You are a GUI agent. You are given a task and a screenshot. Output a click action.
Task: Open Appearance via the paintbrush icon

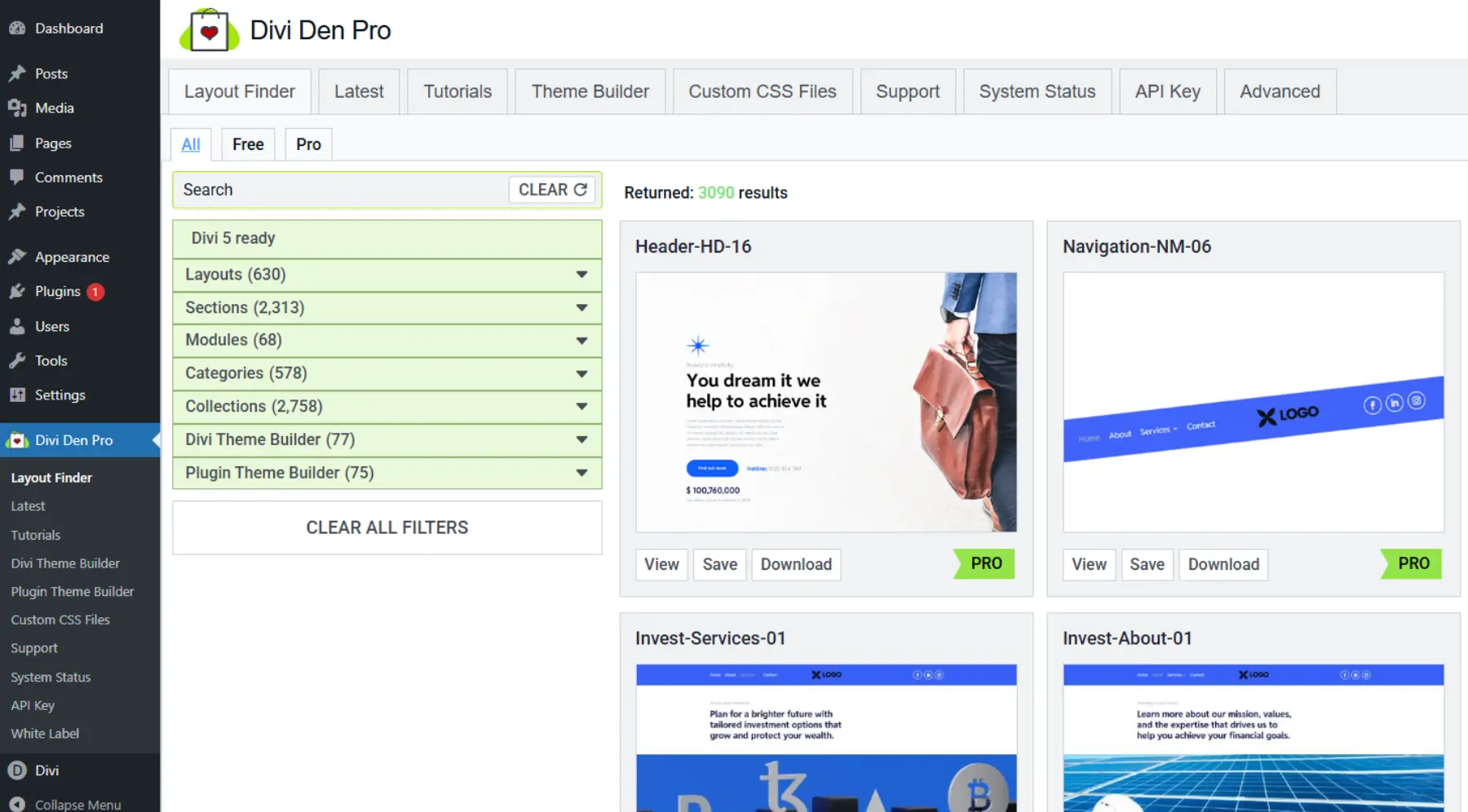17,256
